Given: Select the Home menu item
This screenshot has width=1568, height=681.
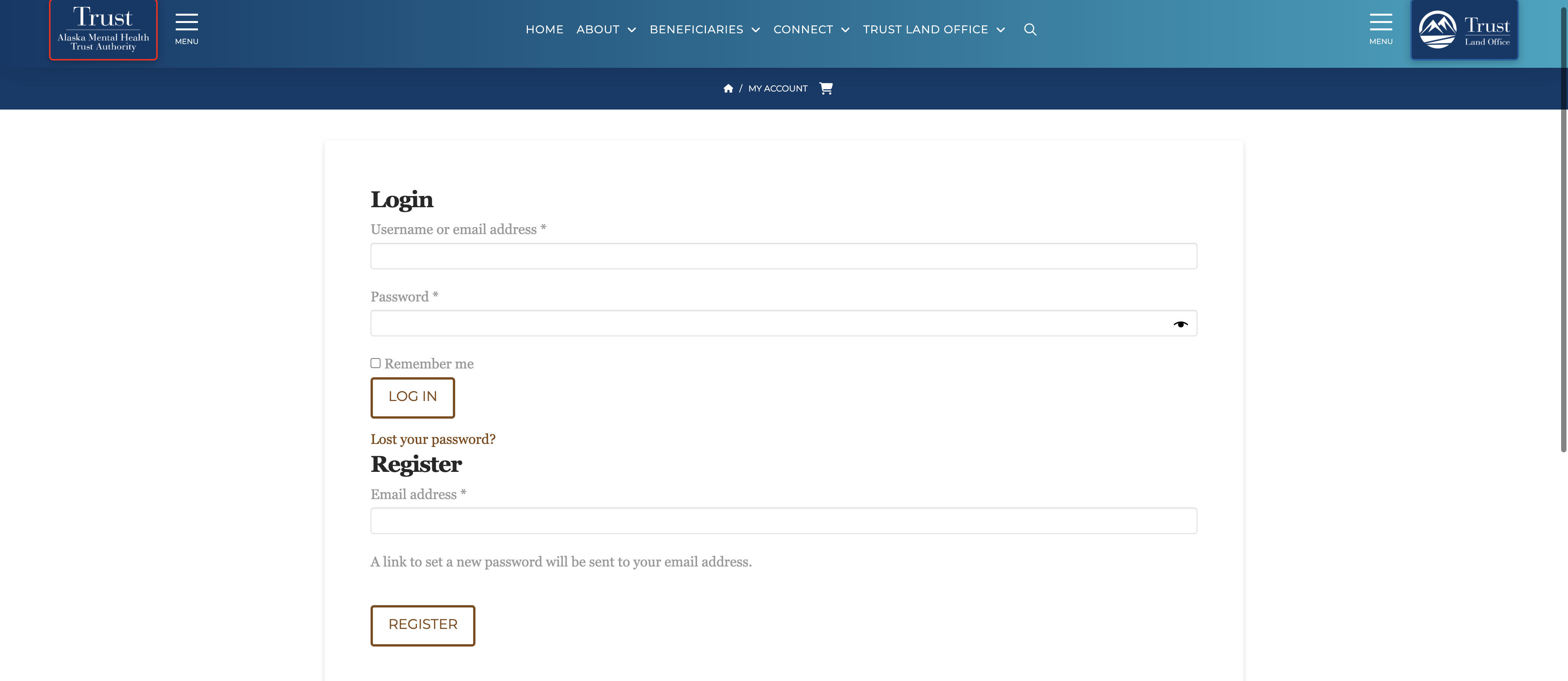Looking at the screenshot, I should (544, 29).
